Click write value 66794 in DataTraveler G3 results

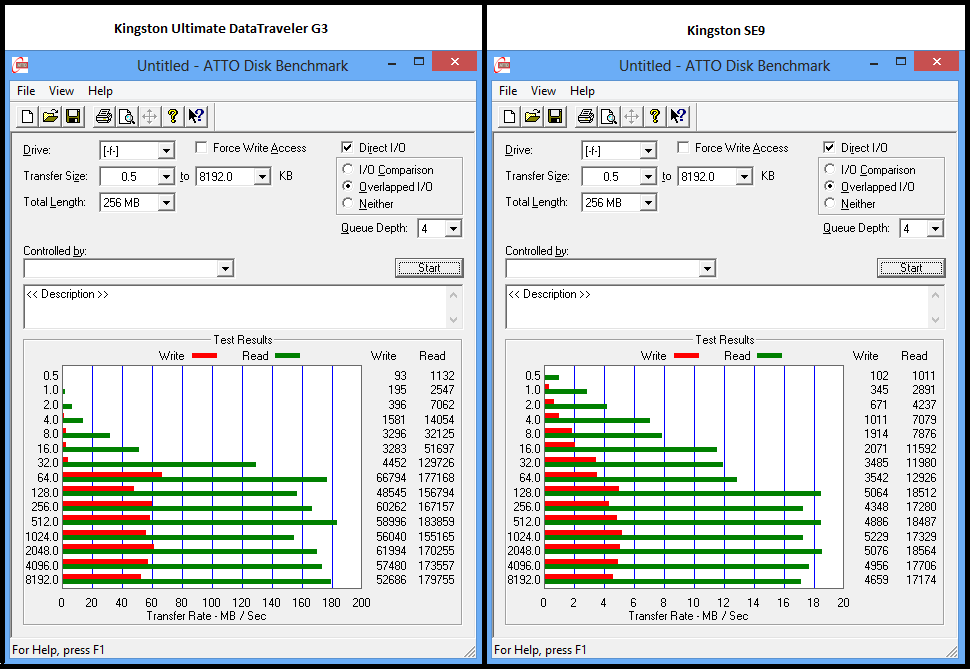(392, 478)
